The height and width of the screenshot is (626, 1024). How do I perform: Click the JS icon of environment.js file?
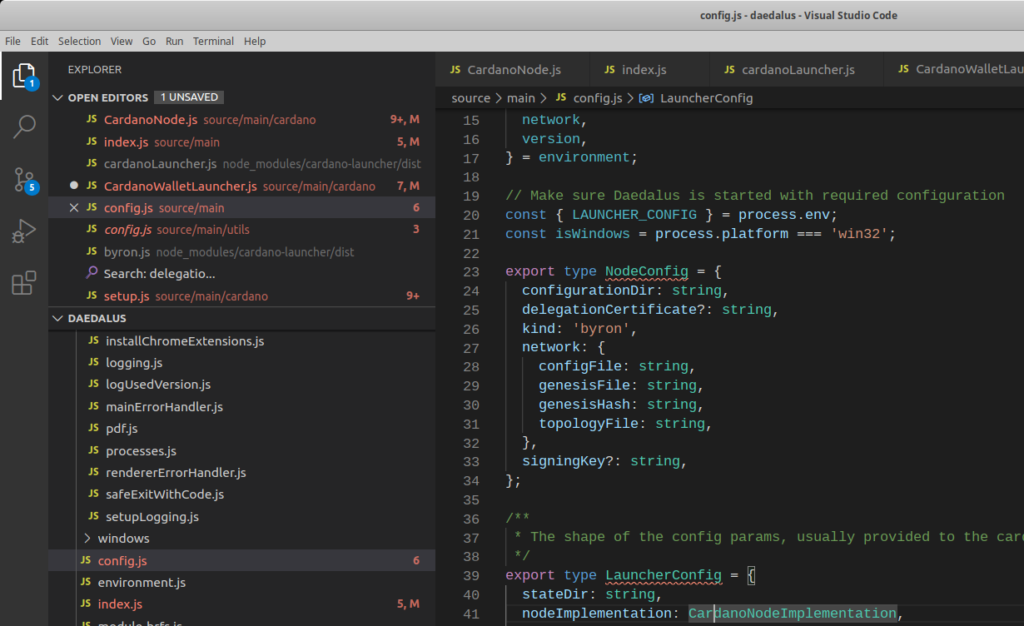[x=86, y=582]
